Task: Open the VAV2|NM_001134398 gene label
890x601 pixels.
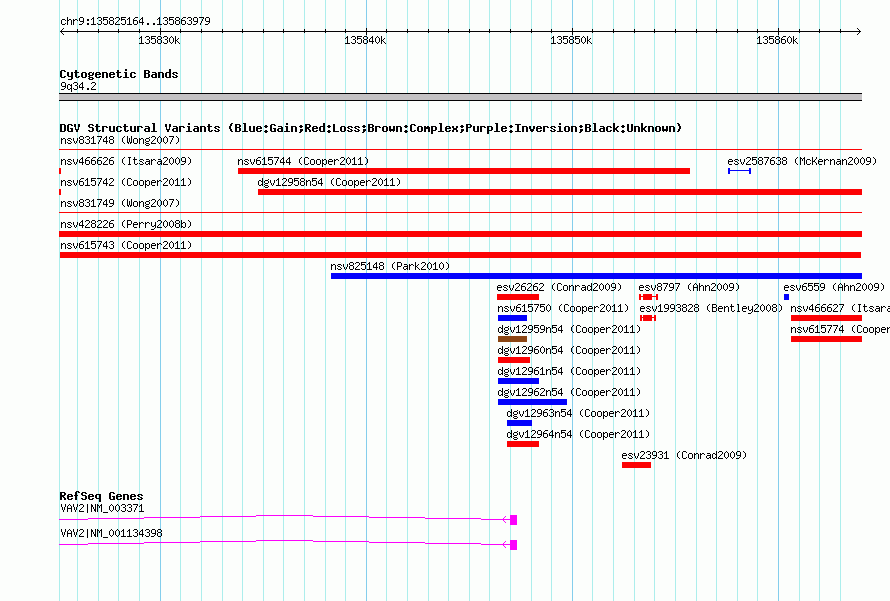Action: tap(111, 533)
